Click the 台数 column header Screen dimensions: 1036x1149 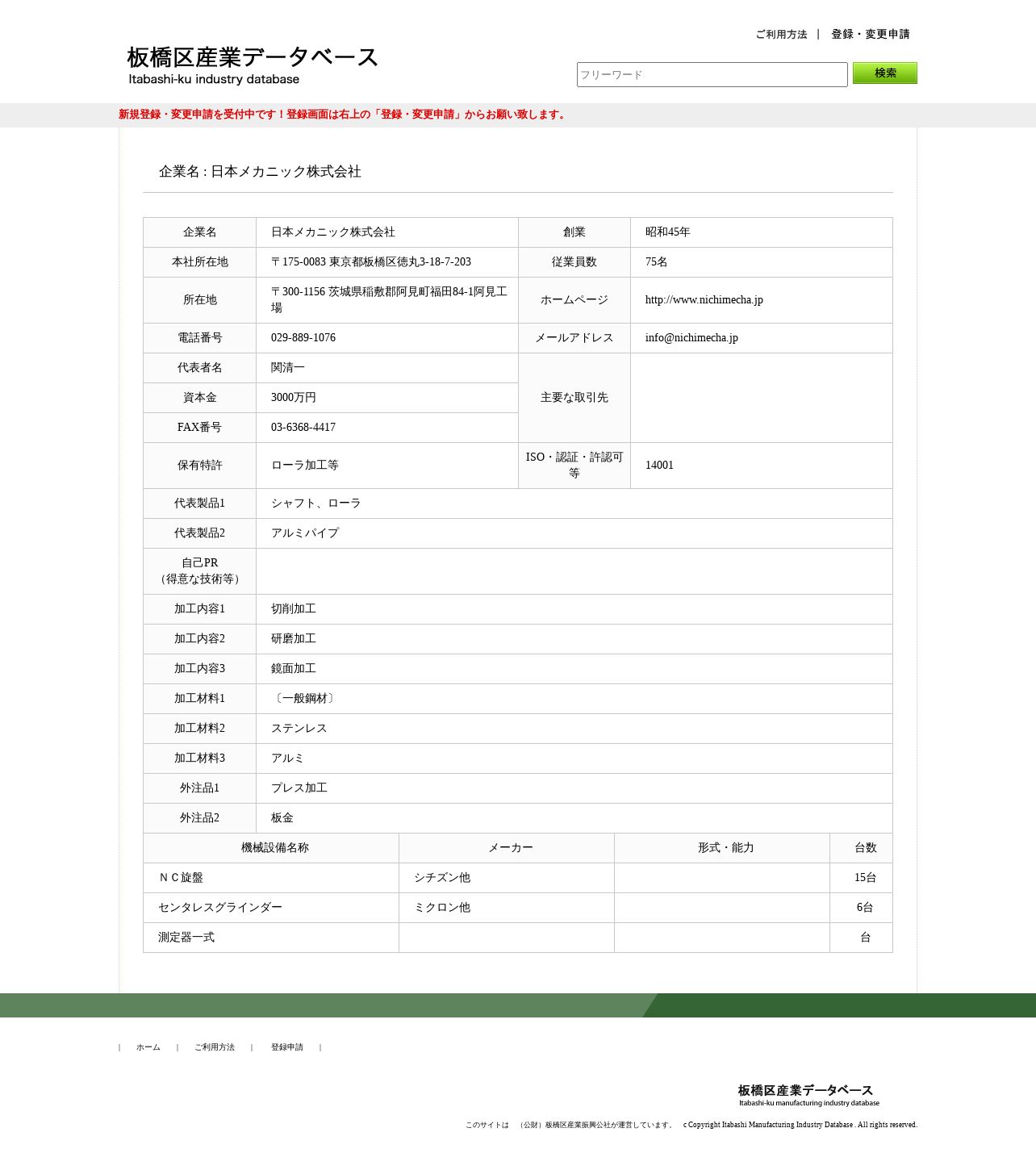[862, 848]
